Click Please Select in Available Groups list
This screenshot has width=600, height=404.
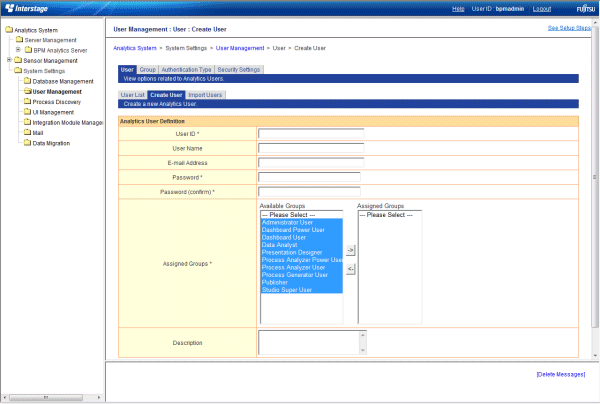[302, 215]
